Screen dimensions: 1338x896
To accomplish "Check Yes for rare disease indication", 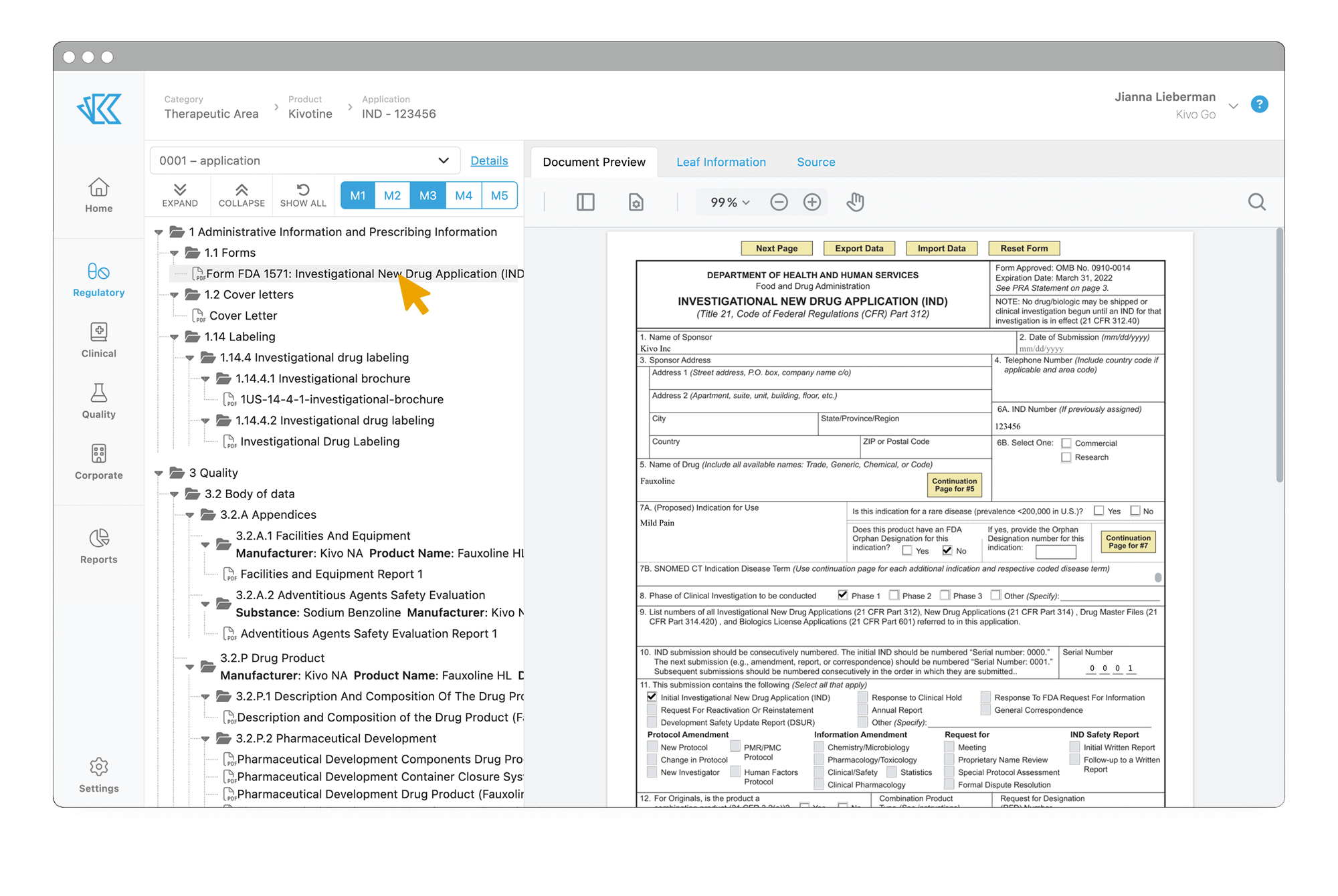I will coord(1098,511).
